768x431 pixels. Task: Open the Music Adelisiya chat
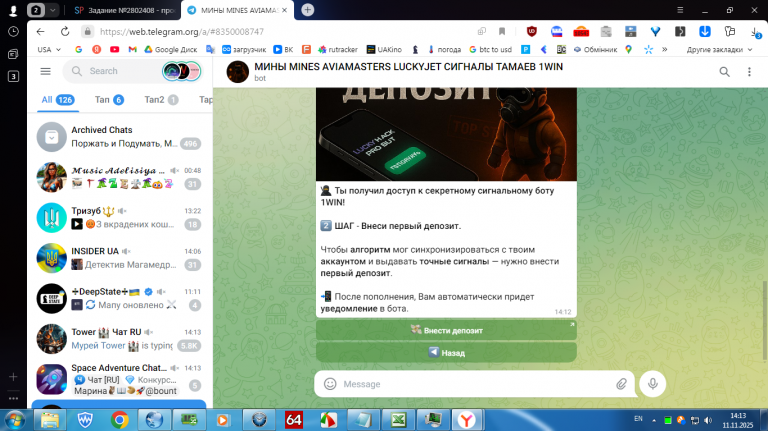click(x=120, y=177)
